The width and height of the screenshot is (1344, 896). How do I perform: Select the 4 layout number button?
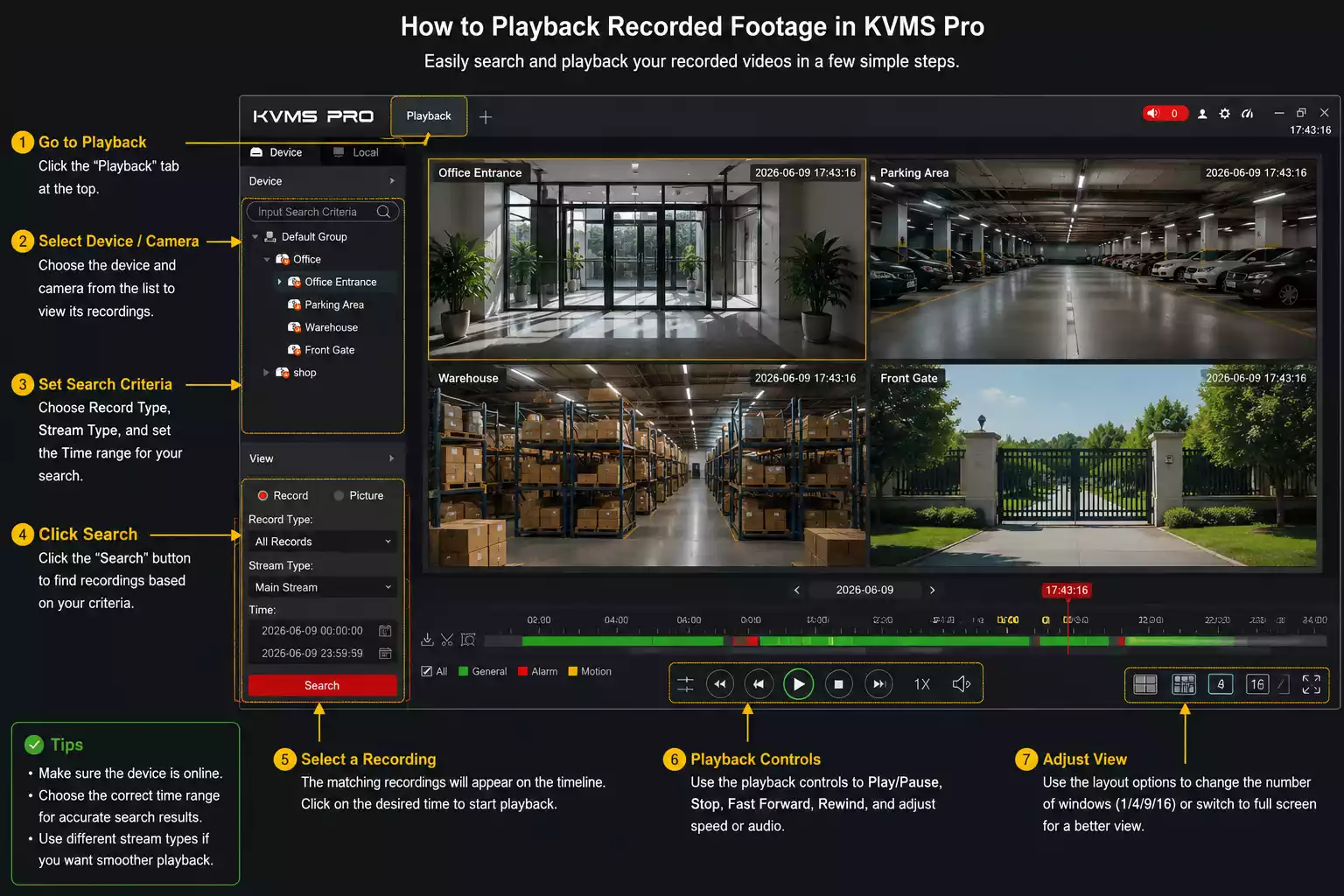pyautogui.click(x=1221, y=684)
